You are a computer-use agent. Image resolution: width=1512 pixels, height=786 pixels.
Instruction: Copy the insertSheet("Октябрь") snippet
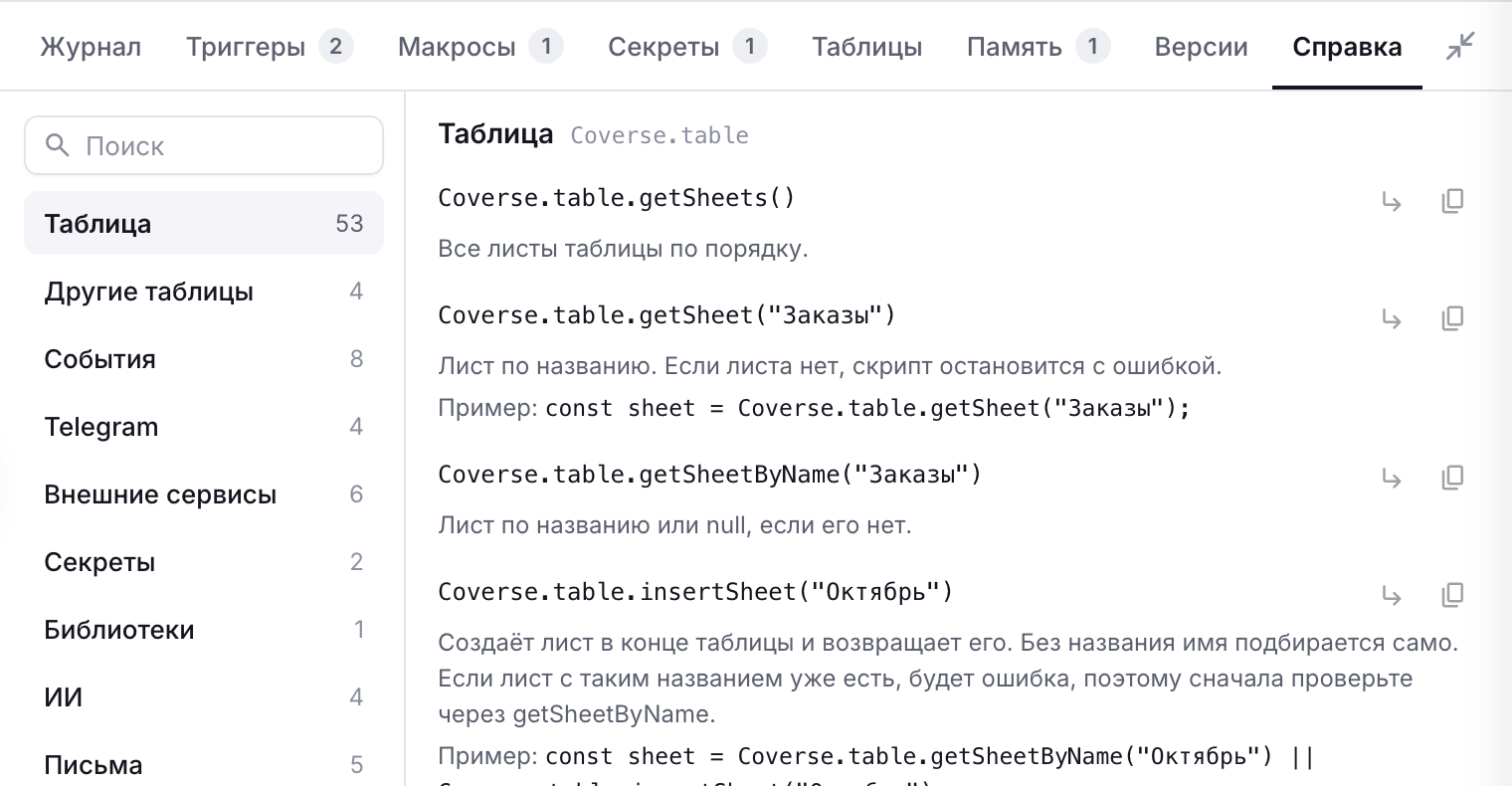(1452, 595)
